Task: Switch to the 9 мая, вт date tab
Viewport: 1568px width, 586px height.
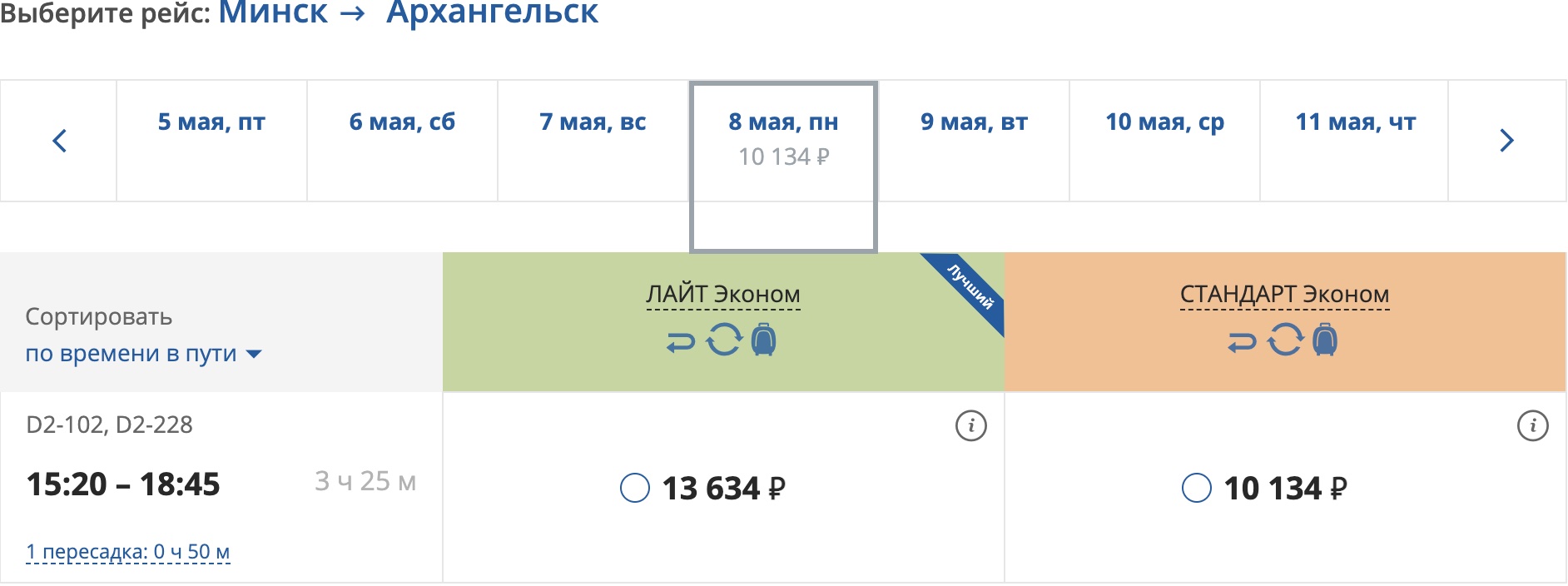Action: pyautogui.click(x=974, y=122)
